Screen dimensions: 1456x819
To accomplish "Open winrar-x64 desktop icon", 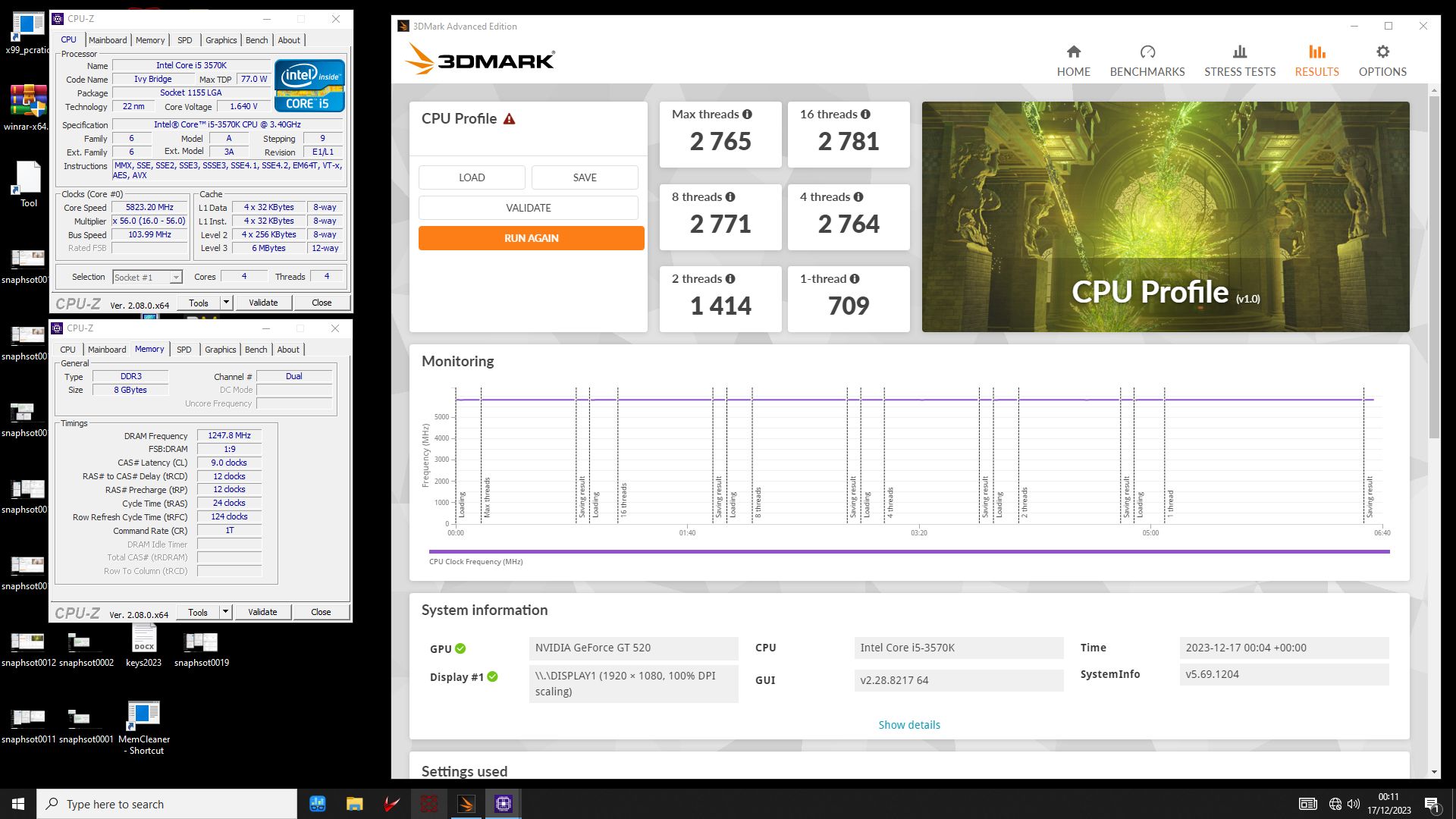I will pos(28,107).
